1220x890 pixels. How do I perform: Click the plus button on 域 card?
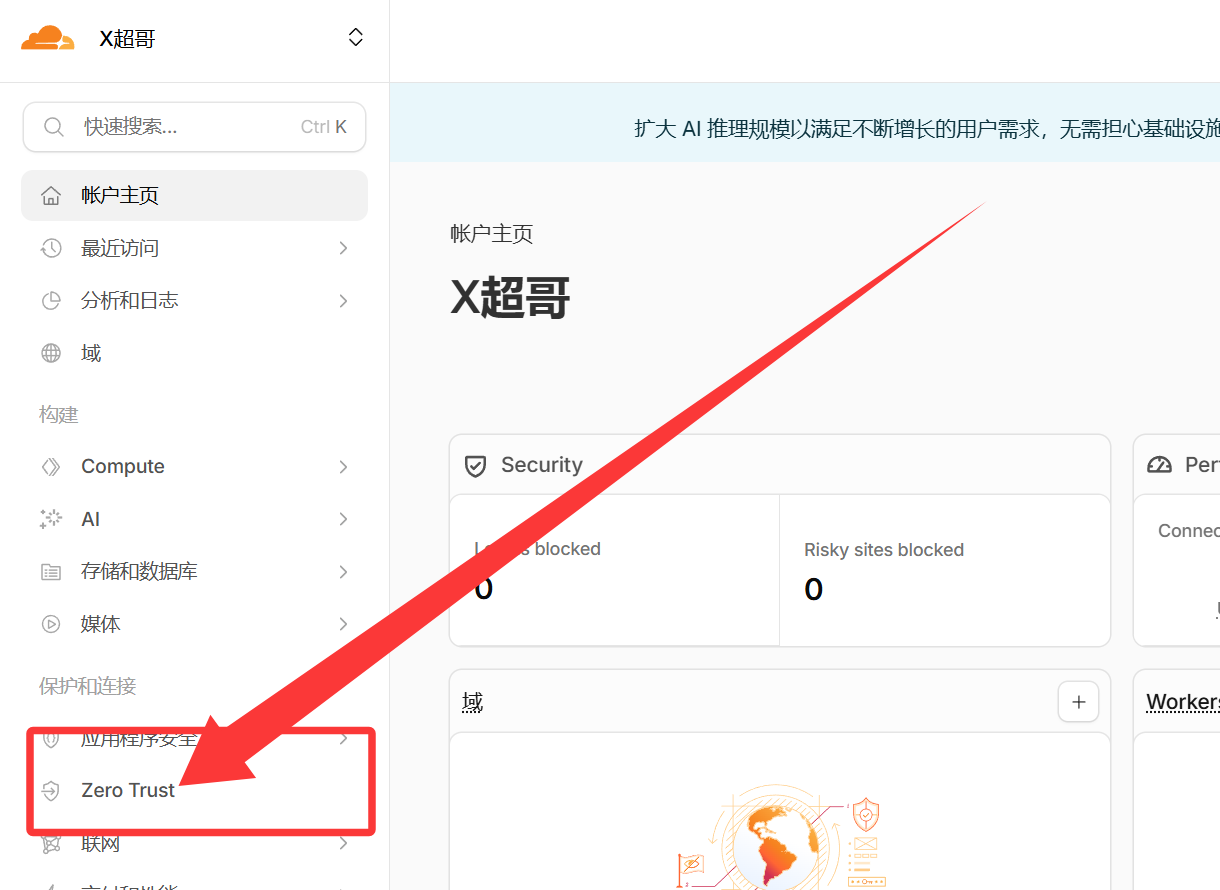[1078, 702]
